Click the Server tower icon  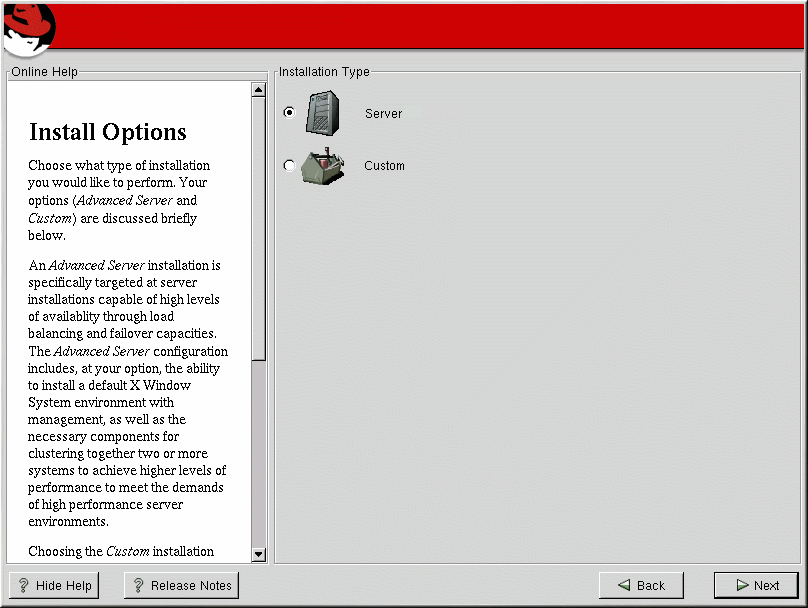(x=323, y=113)
